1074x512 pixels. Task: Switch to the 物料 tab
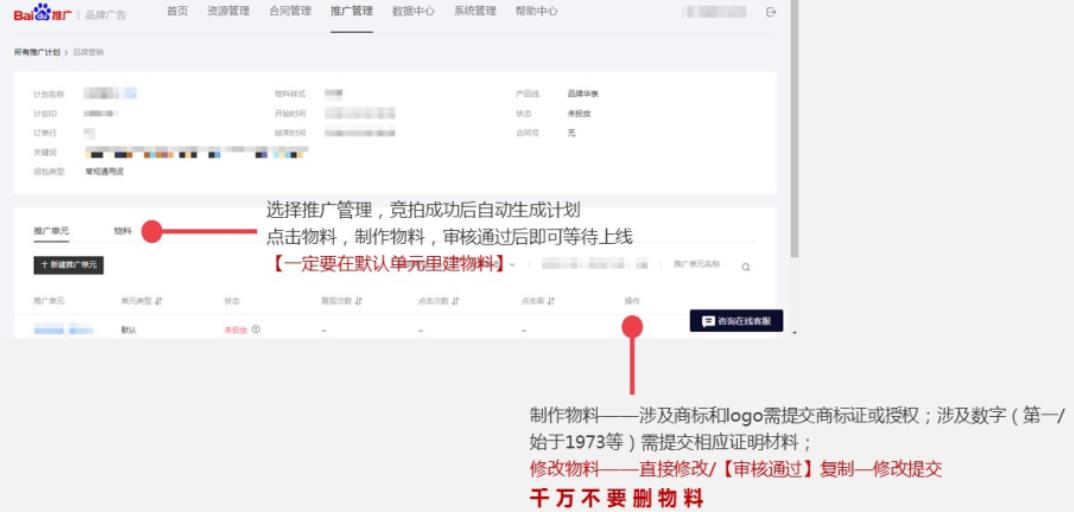pos(123,231)
